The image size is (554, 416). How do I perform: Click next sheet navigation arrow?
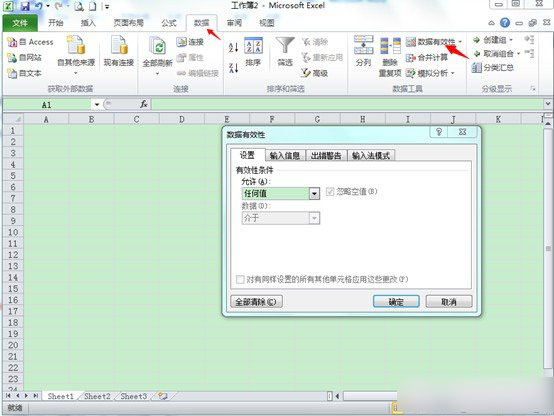click(x=26, y=396)
